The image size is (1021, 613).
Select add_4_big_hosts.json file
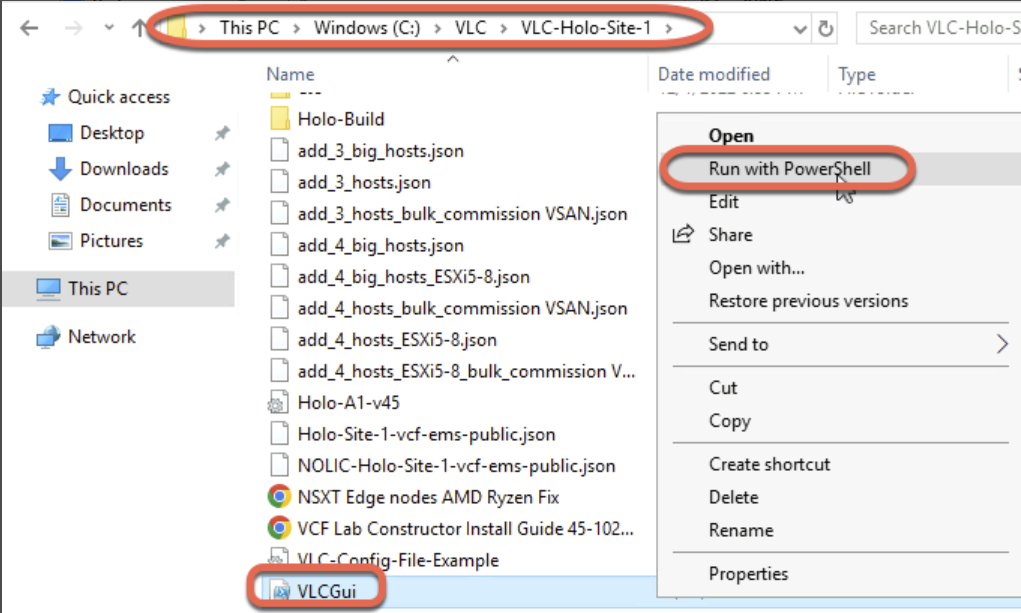coord(380,246)
